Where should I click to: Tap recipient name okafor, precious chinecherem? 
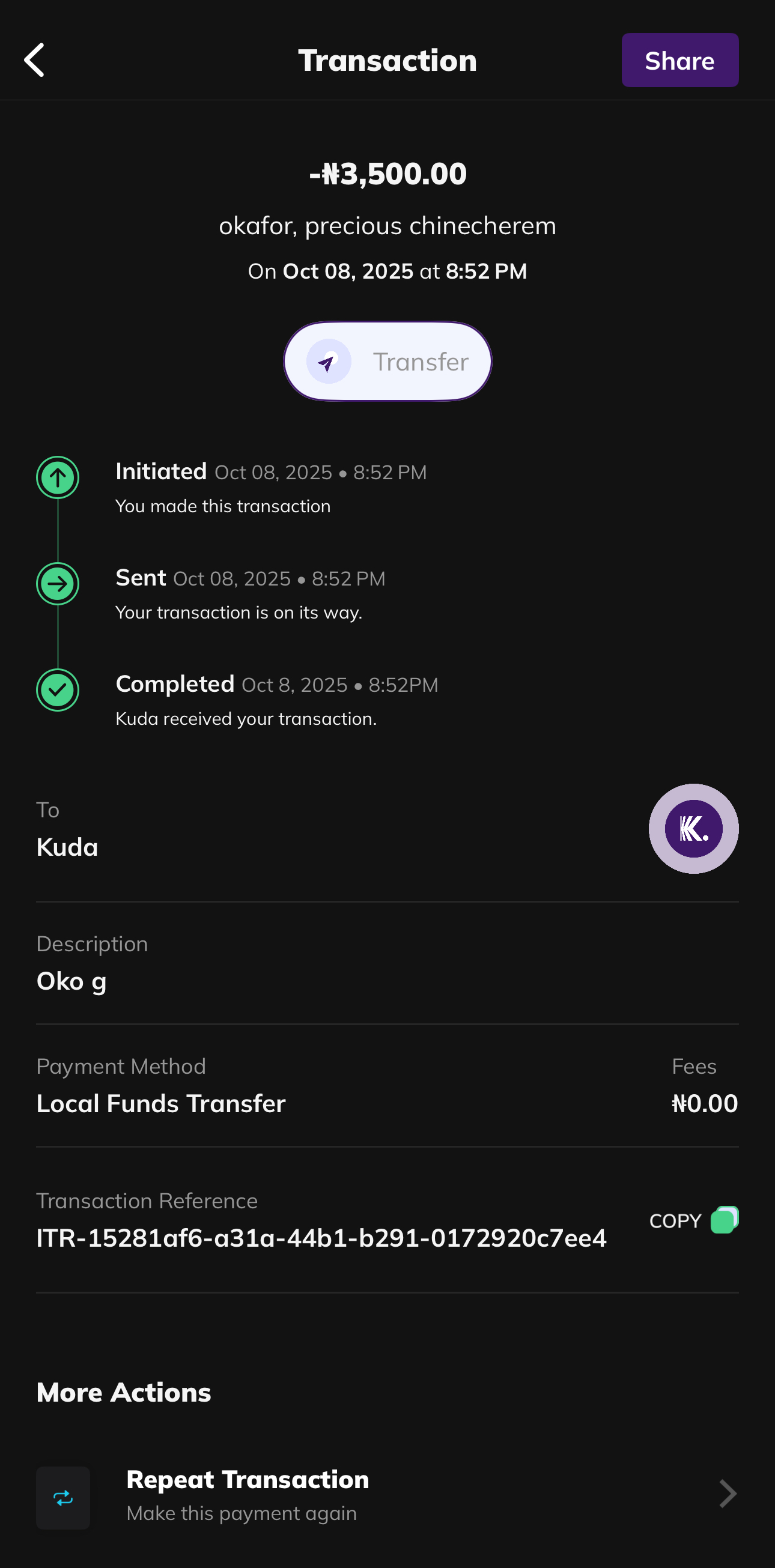388,226
